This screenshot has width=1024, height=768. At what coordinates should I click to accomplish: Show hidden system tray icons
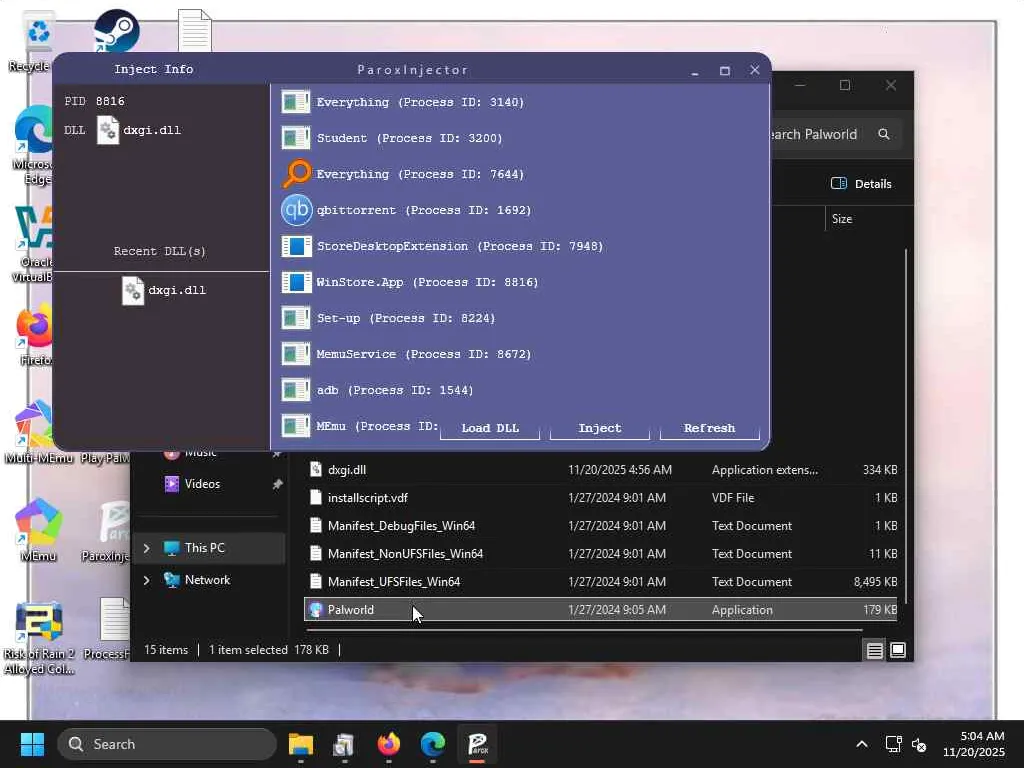pos(861,744)
